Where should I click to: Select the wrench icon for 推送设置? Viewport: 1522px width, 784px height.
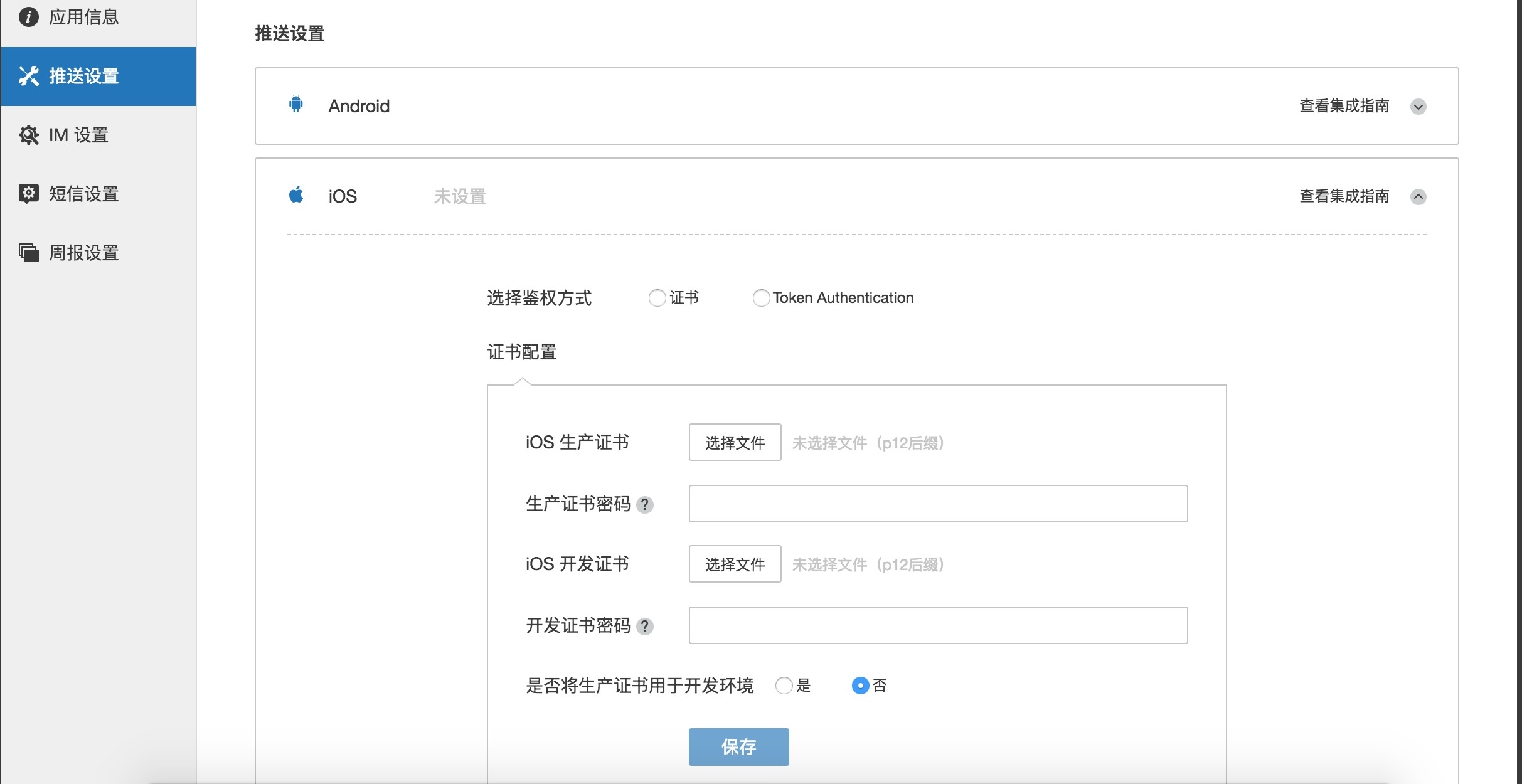coord(28,76)
